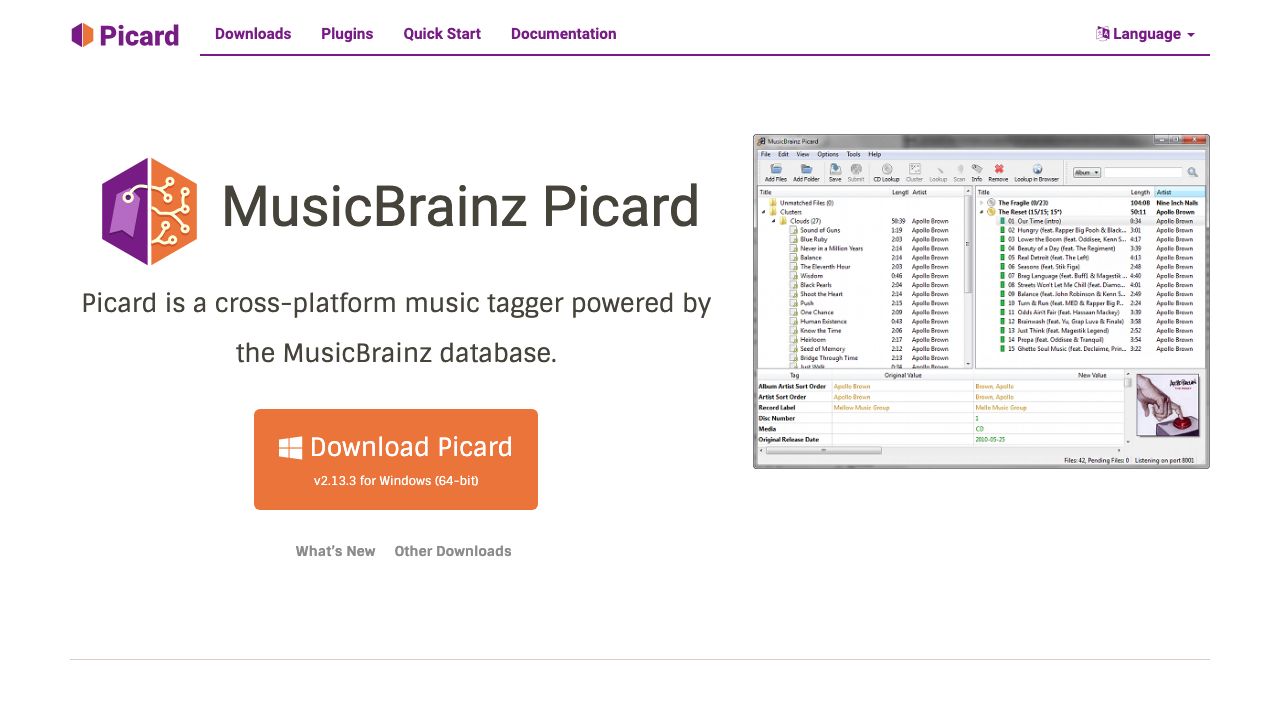Open the Quick Start guide
1280x720 pixels.
(442, 34)
